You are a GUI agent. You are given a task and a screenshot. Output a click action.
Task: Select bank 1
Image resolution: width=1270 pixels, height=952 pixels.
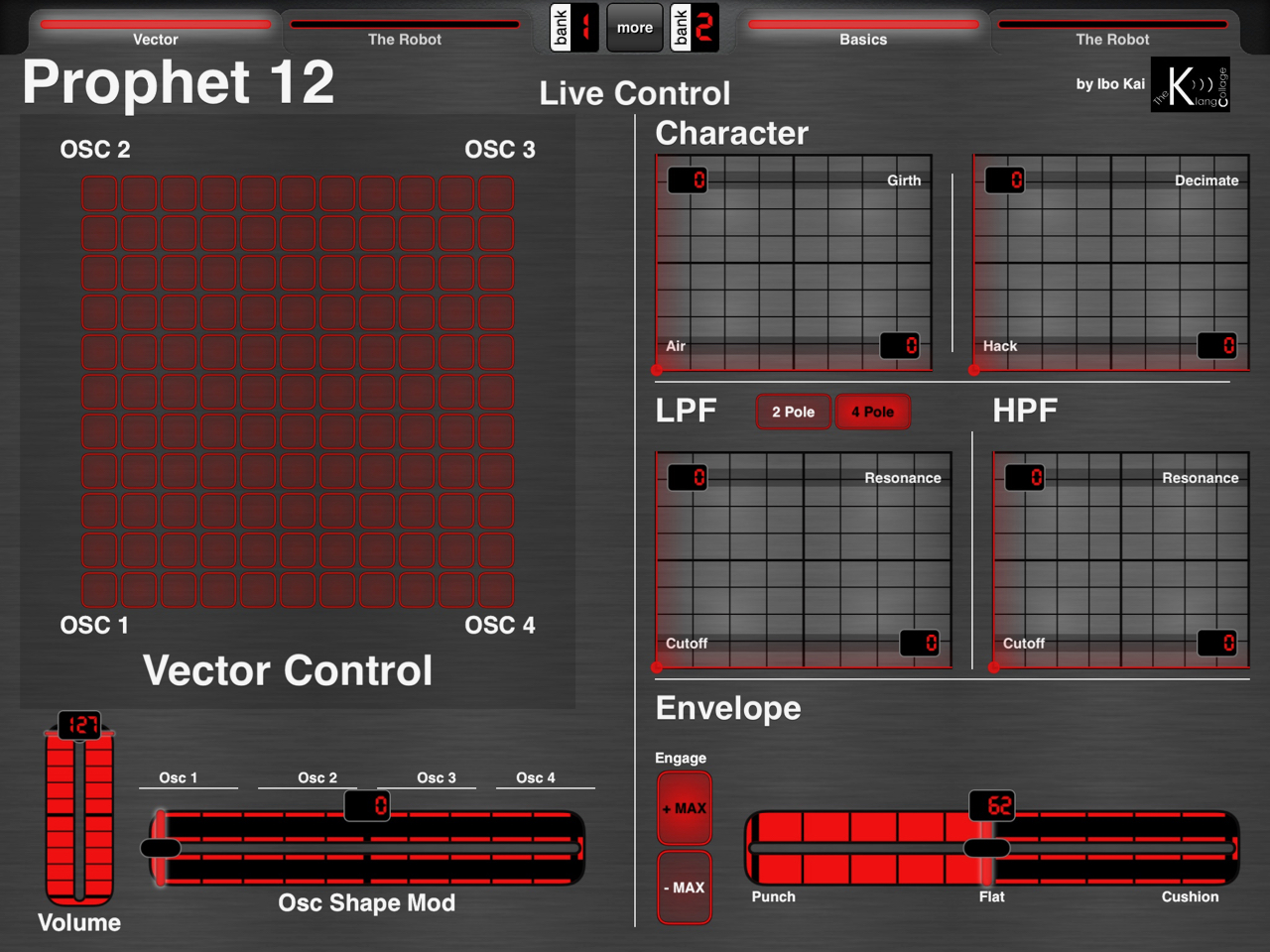pos(574,28)
